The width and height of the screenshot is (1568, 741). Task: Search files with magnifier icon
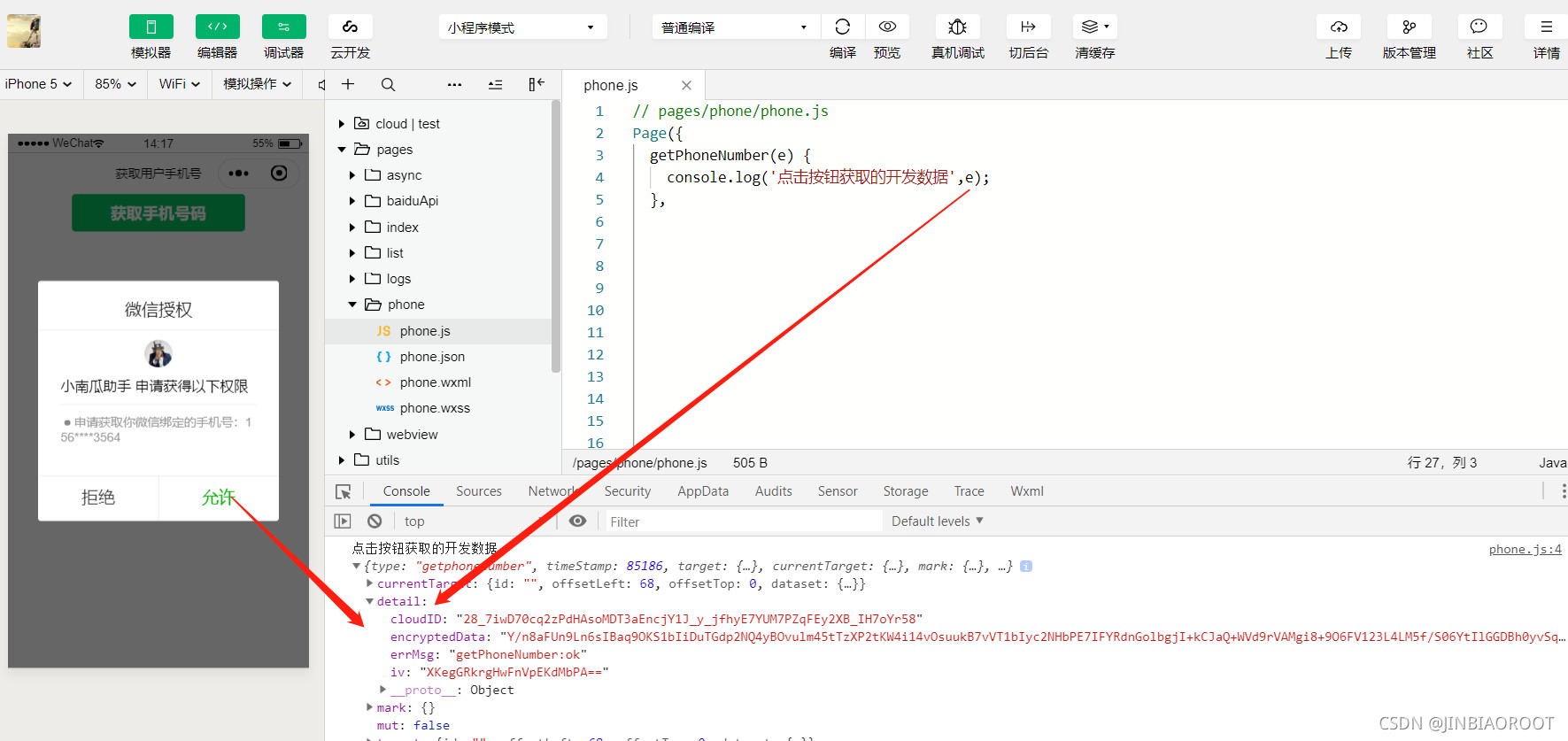pyautogui.click(x=388, y=85)
